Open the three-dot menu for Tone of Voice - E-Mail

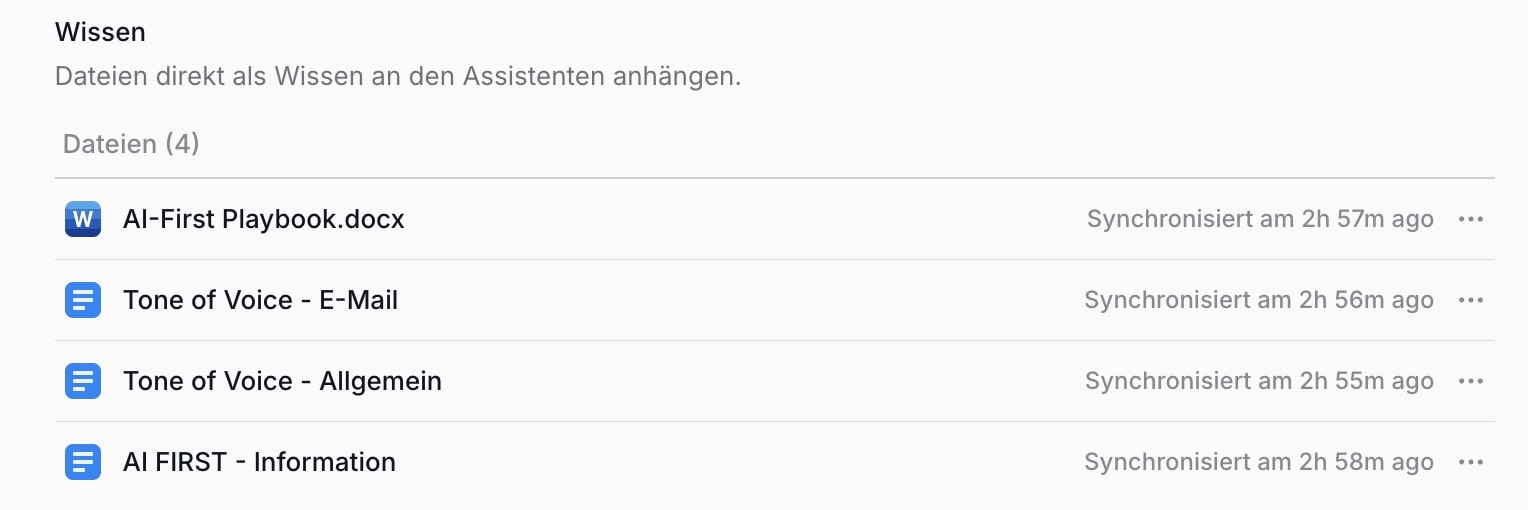click(1470, 300)
